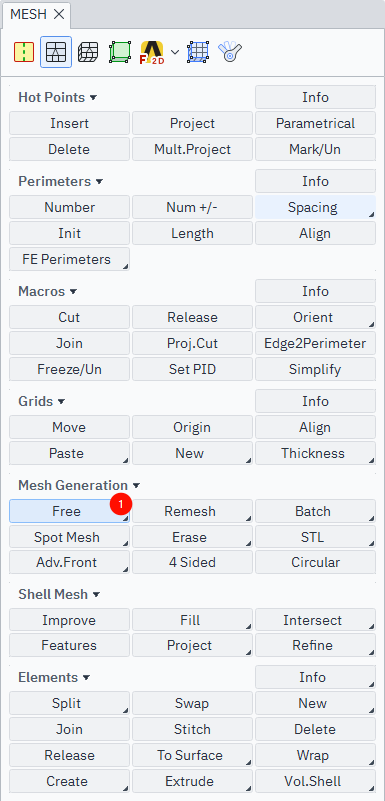Open dropdown arrow next to the F2D icon
The height and width of the screenshot is (801, 385).
[x=175, y=52]
